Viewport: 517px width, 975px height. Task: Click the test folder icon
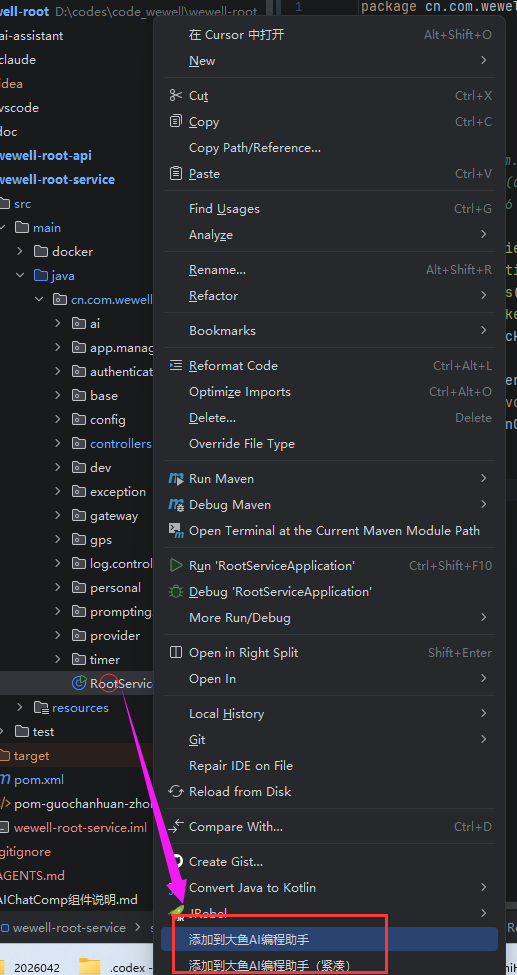tap(22, 731)
